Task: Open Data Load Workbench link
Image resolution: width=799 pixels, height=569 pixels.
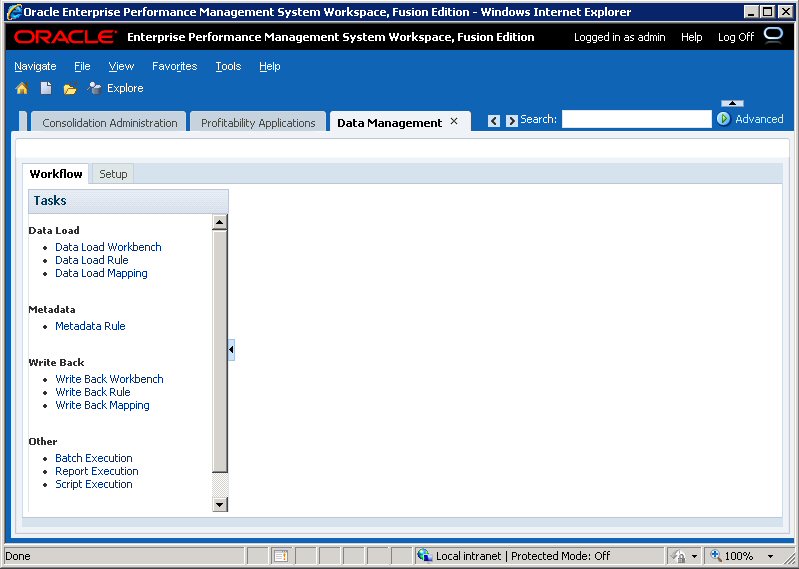Action: (x=108, y=247)
